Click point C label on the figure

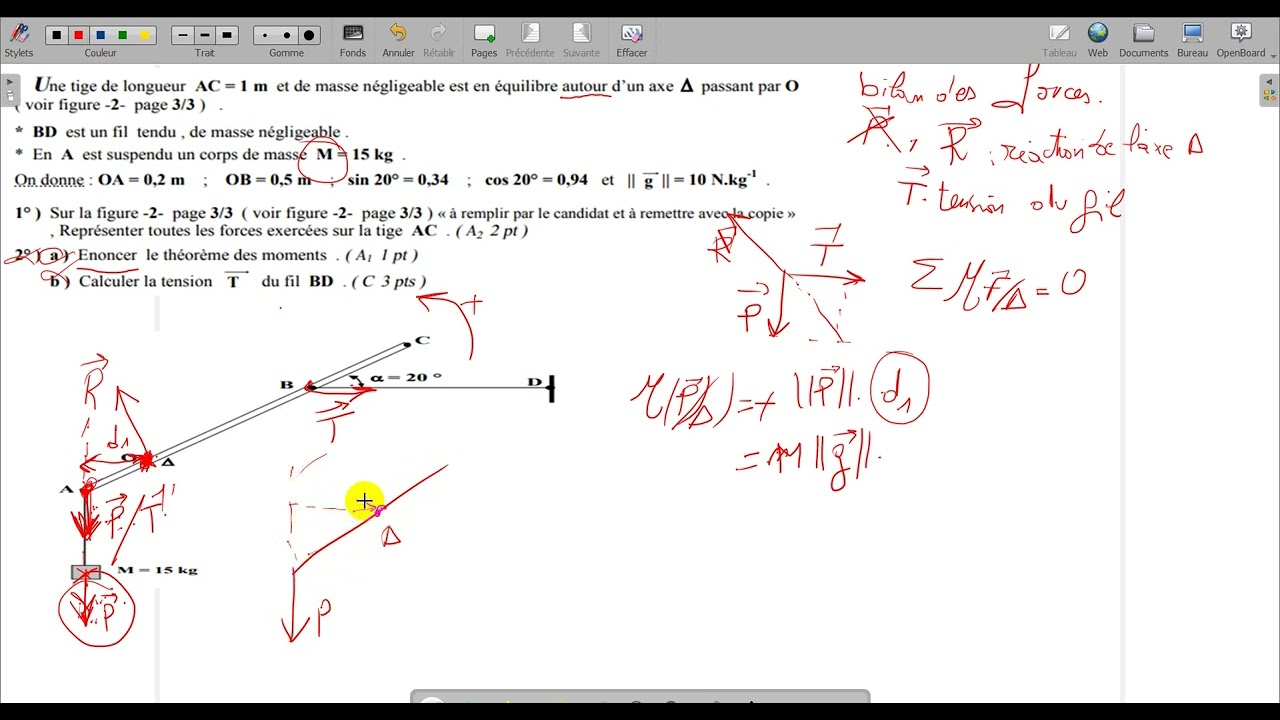pyautogui.click(x=422, y=340)
